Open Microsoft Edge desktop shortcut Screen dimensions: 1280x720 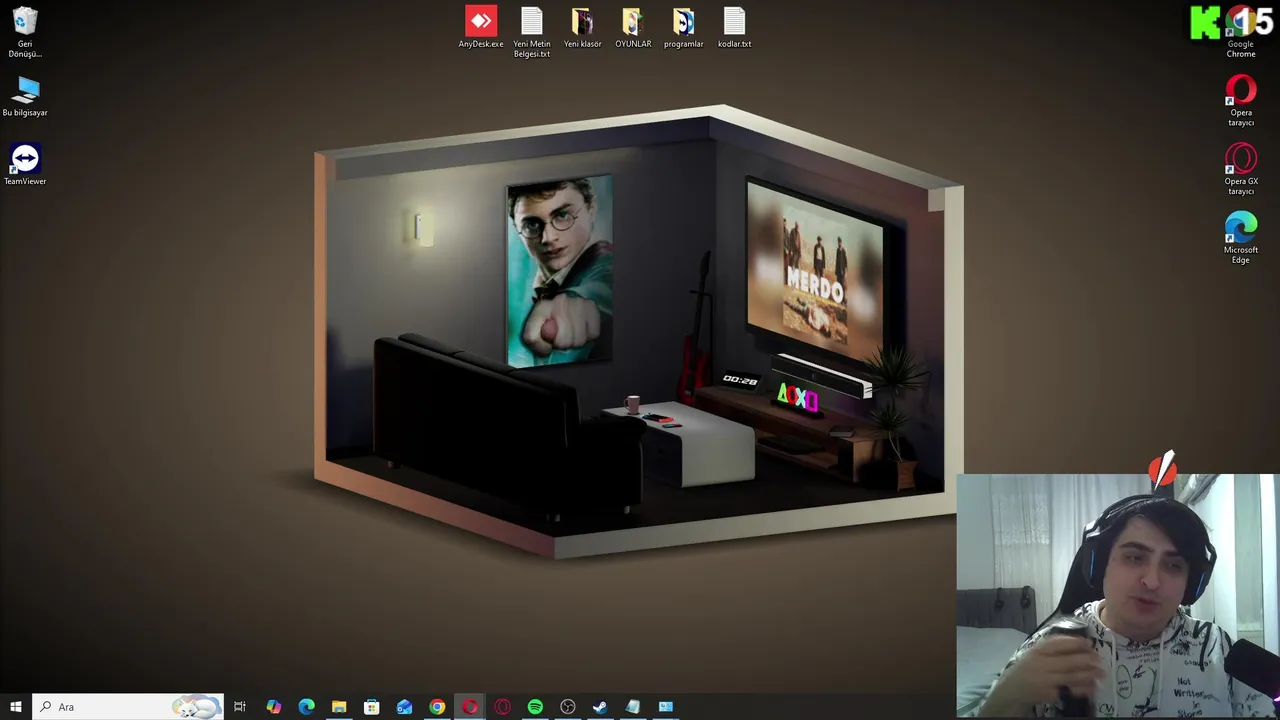1241,238
